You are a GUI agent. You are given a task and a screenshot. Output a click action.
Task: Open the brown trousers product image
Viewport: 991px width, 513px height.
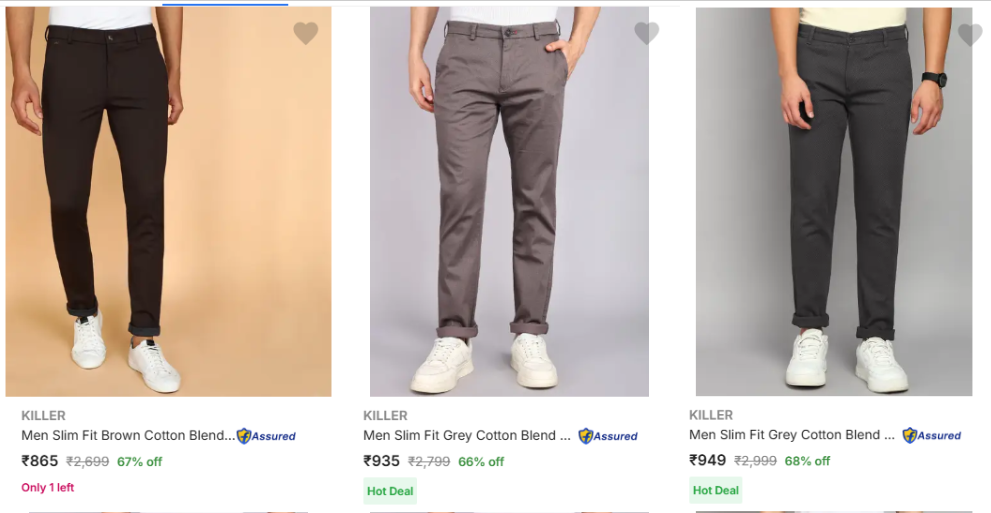[x=168, y=200]
